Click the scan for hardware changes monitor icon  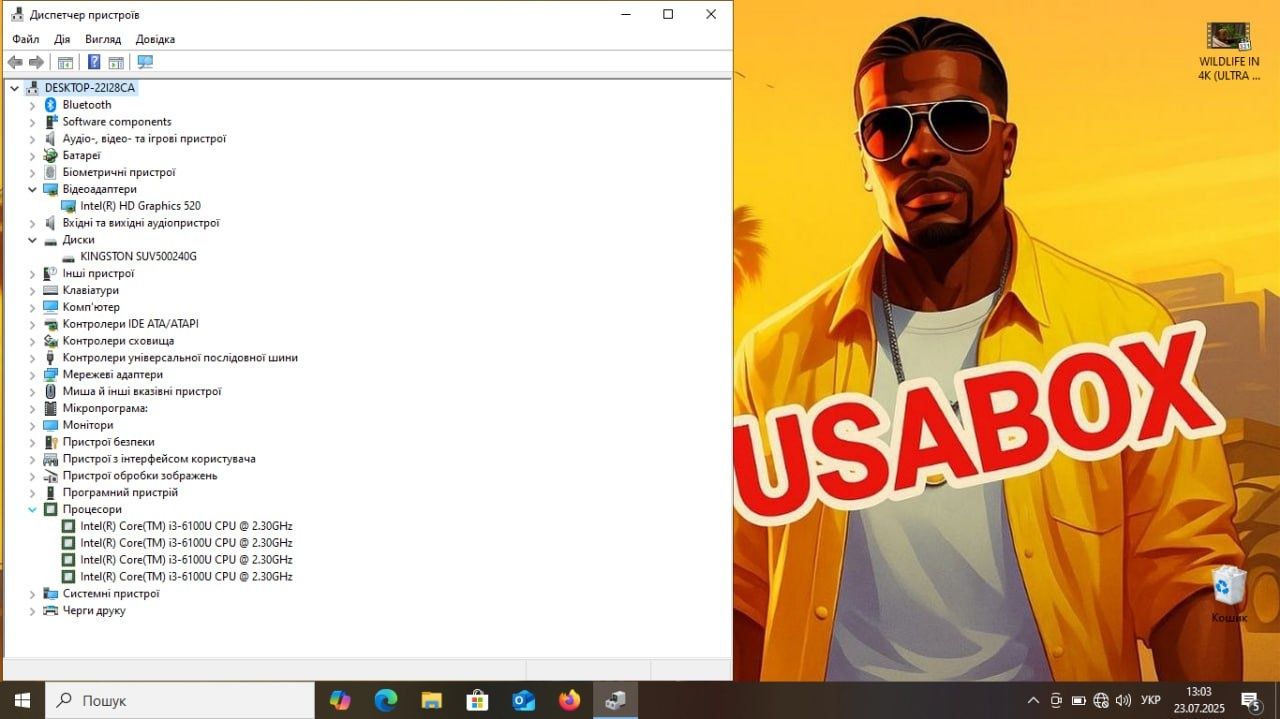click(x=145, y=62)
